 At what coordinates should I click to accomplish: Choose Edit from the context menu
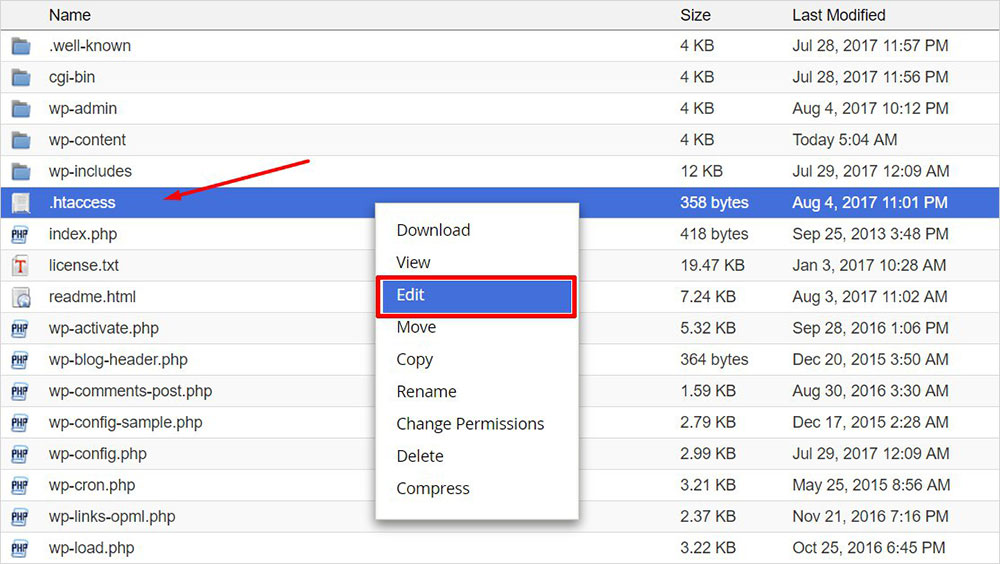[475, 296]
